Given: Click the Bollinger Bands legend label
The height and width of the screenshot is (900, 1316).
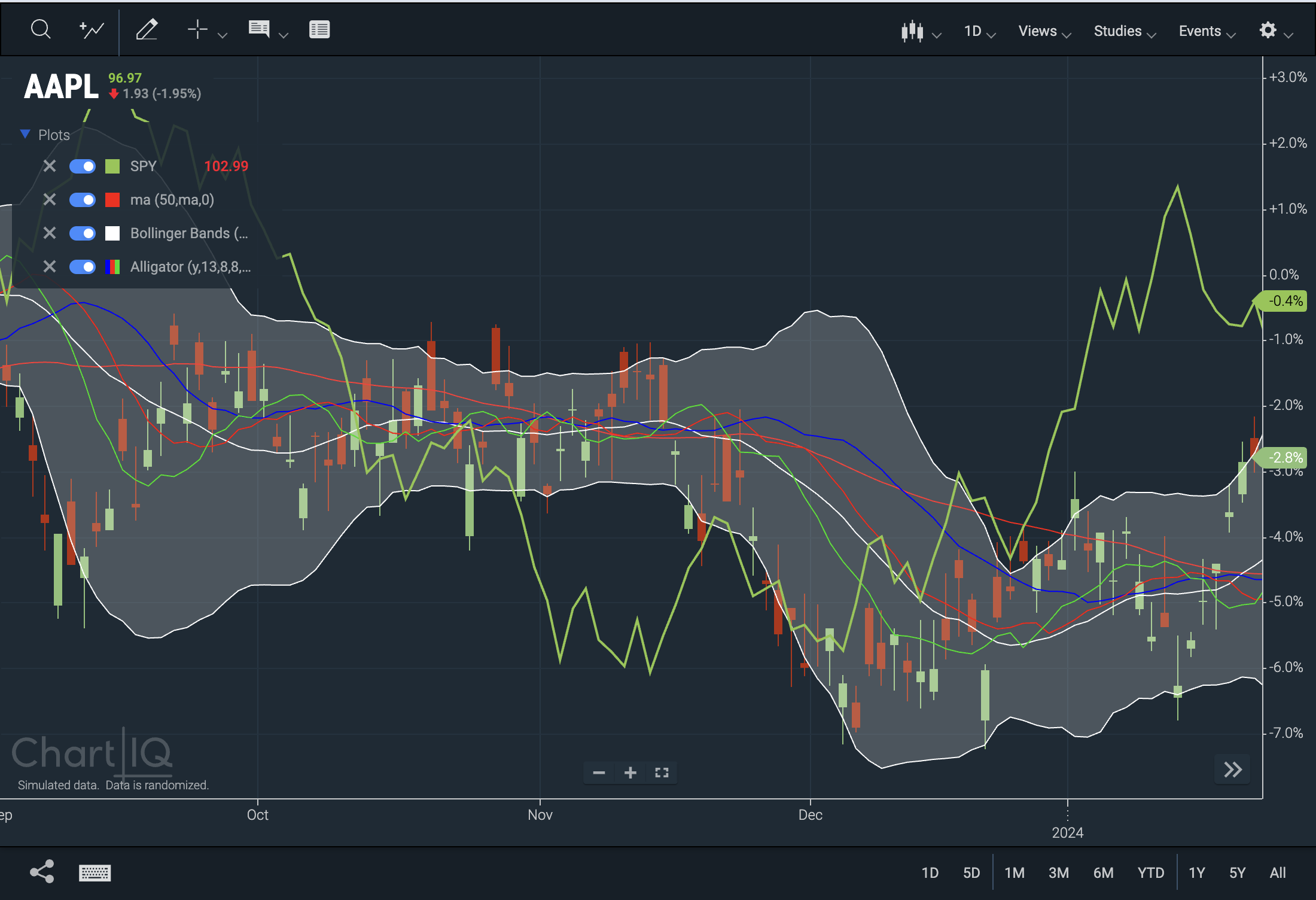Looking at the screenshot, I should click(189, 233).
